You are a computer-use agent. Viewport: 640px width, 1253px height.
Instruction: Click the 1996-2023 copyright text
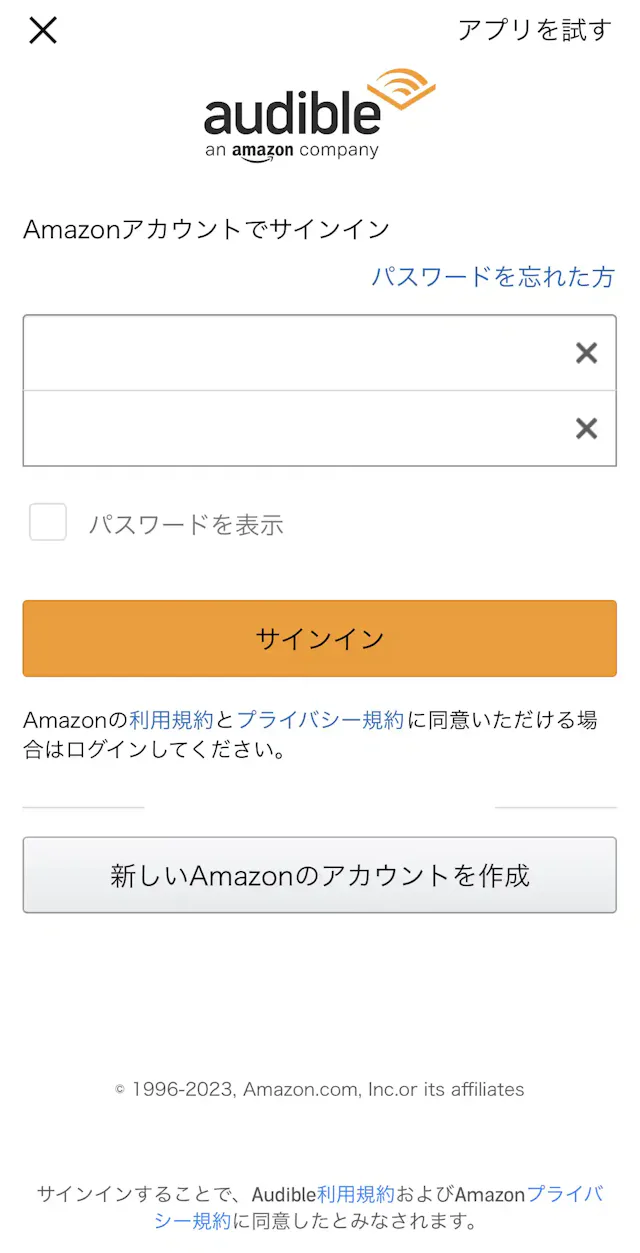[319, 1089]
